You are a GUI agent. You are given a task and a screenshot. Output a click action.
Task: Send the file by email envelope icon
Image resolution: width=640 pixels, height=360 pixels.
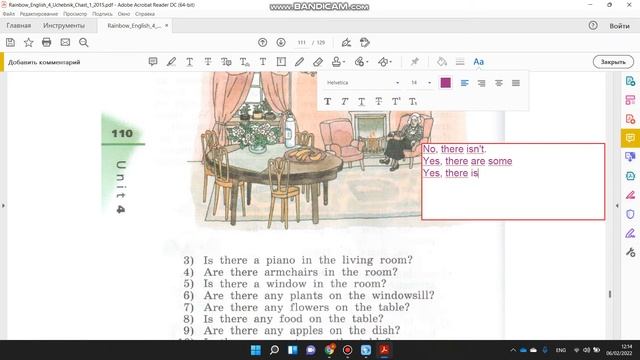pos(65,42)
